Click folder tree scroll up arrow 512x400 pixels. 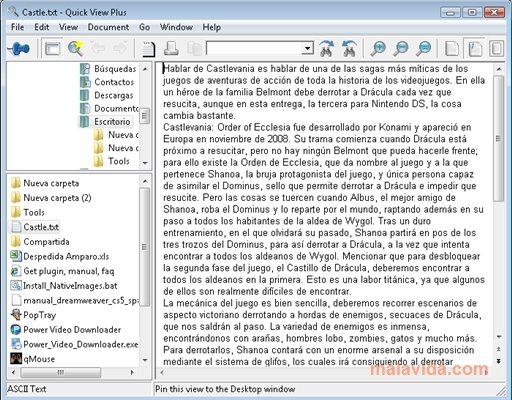(x=145, y=69)
